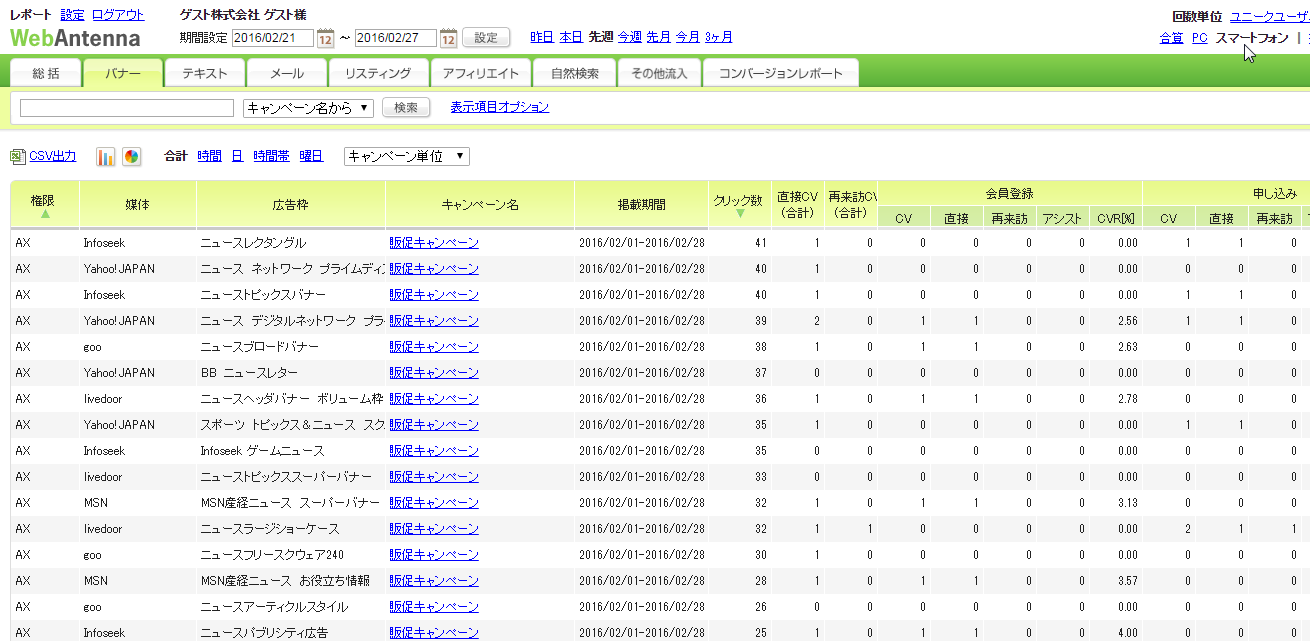The width and height of the screenshot is (1310, 641).
Task: Sort by クリック数 descending arrow
Action: click(740, 213)
